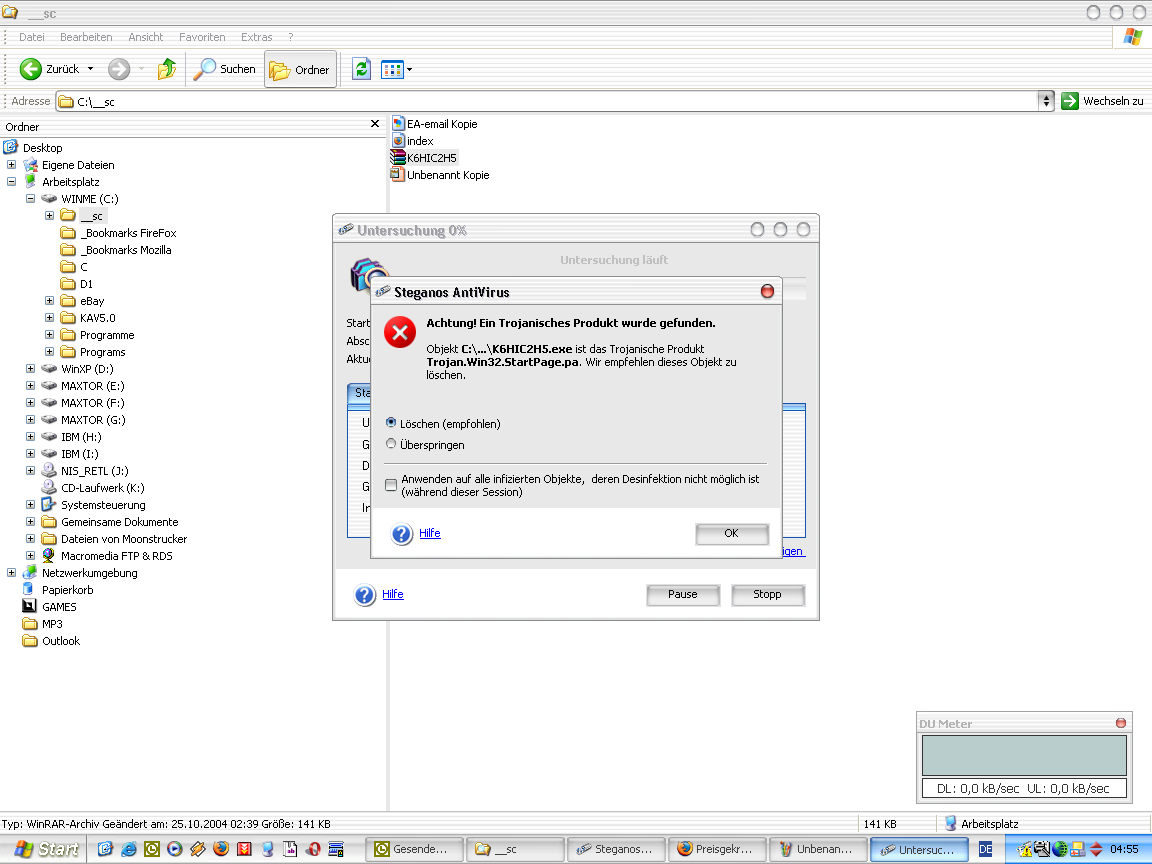Switch to Preisgekr... Firefox taskbar button
Screen dimensions: 1152x864
pyautogui.click(x=716, y=849)
